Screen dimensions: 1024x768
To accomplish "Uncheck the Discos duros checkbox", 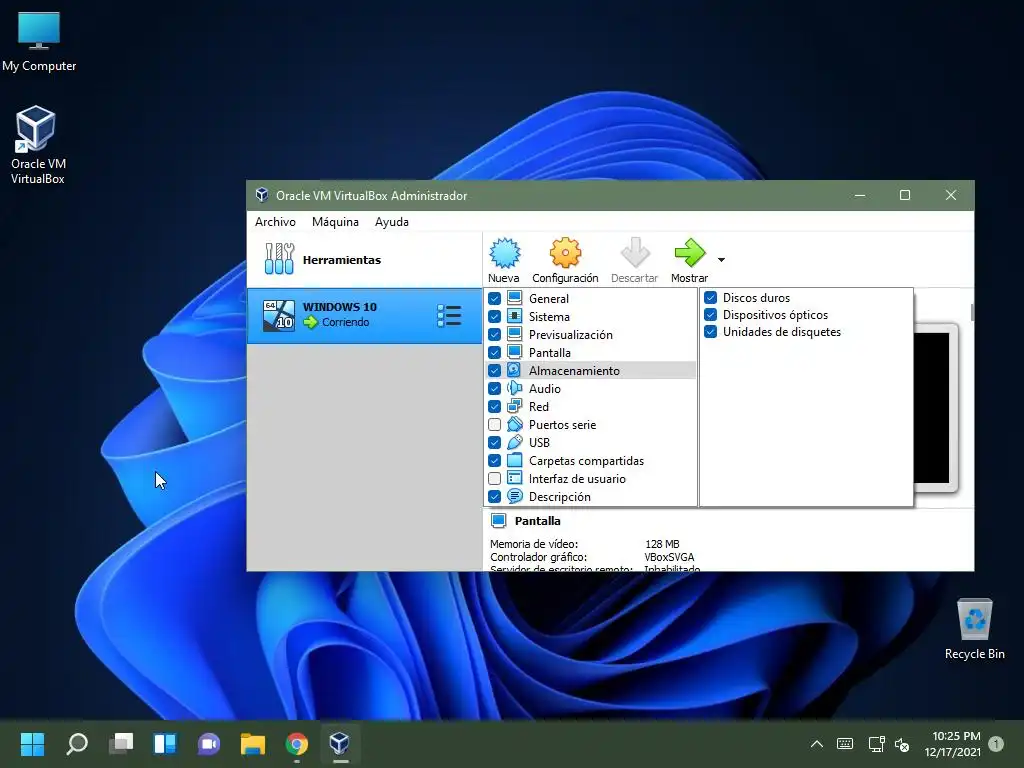I will pyautogui.click(x=711, y=298).
